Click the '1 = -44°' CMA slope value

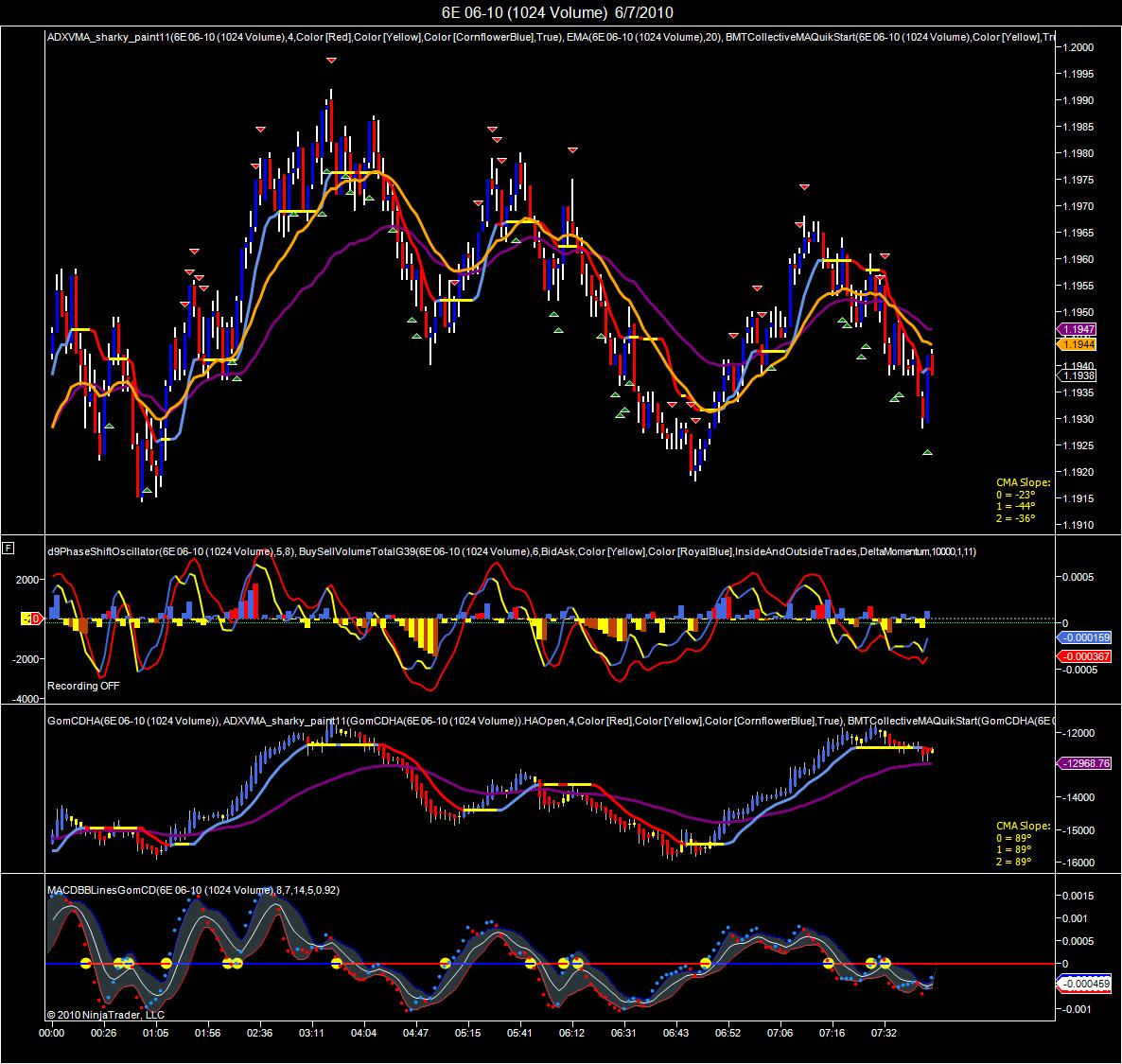click(x=1015, y=506)
